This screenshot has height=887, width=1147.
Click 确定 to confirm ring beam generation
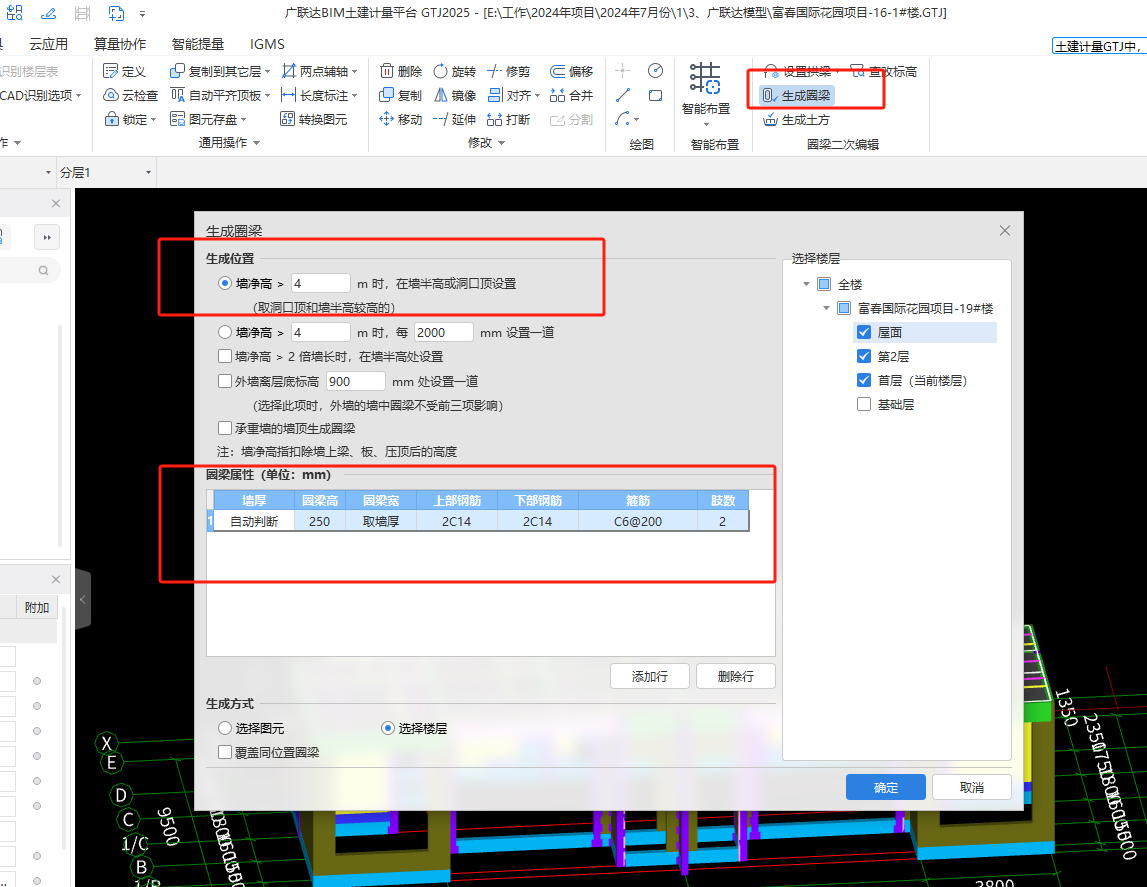886,787
